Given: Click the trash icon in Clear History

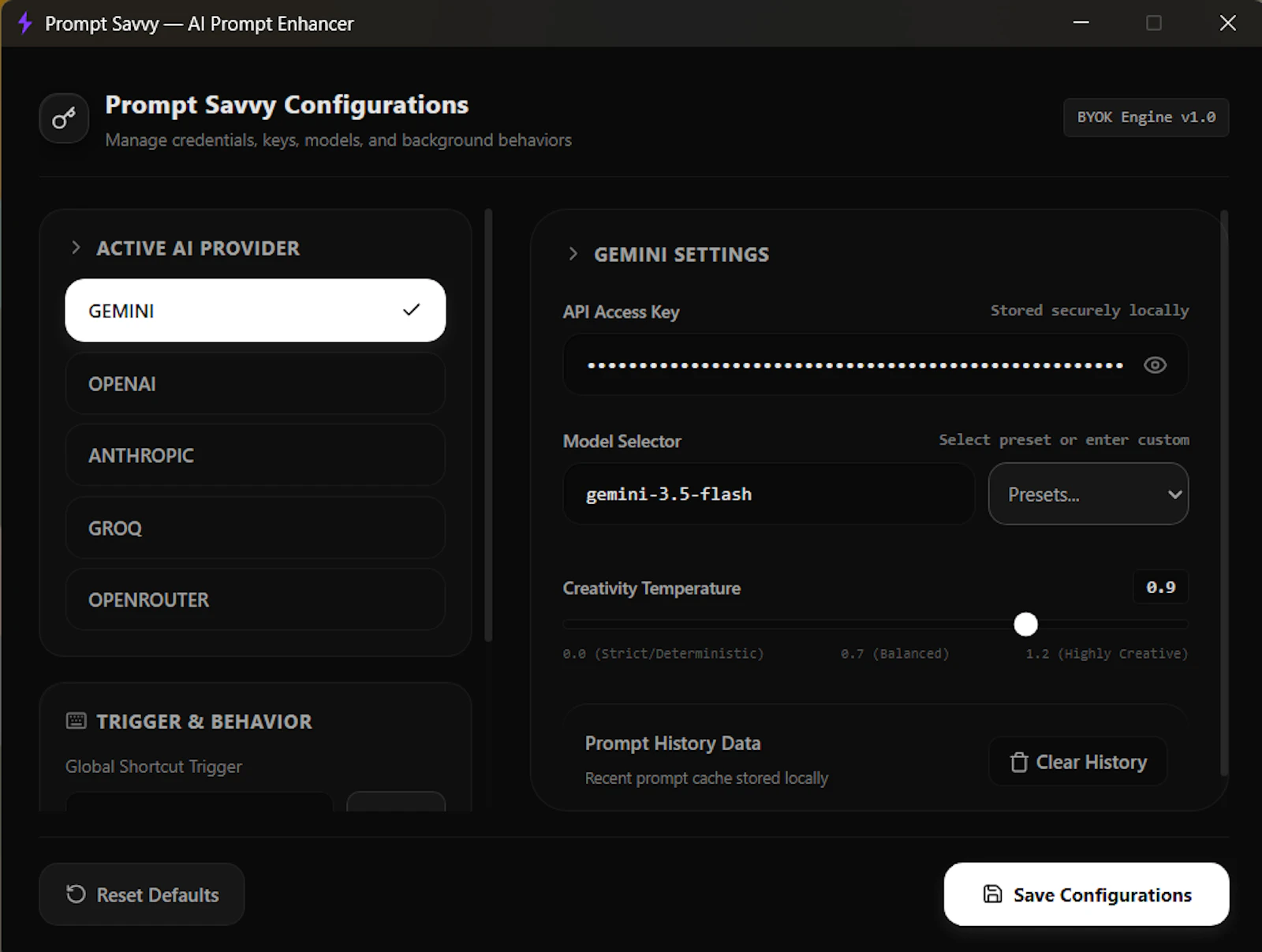Looking at the screenshot, I should 1019,762.
